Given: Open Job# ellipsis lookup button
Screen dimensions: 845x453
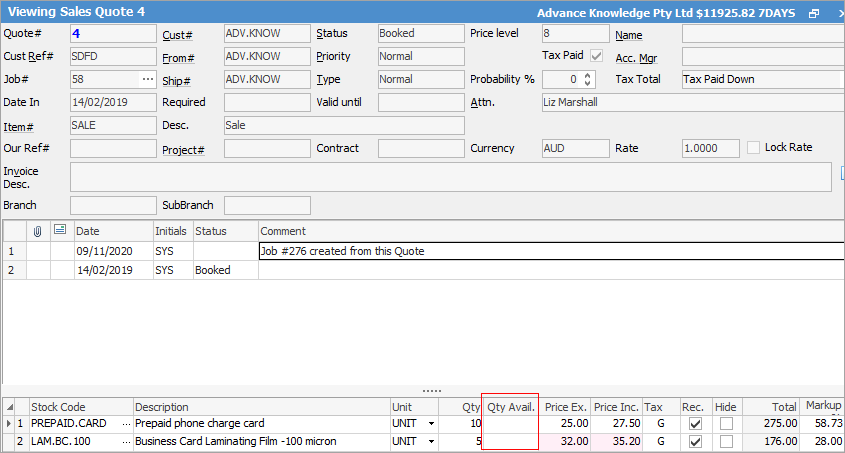Looking at the screenshot, I should [x=148, y=79].
